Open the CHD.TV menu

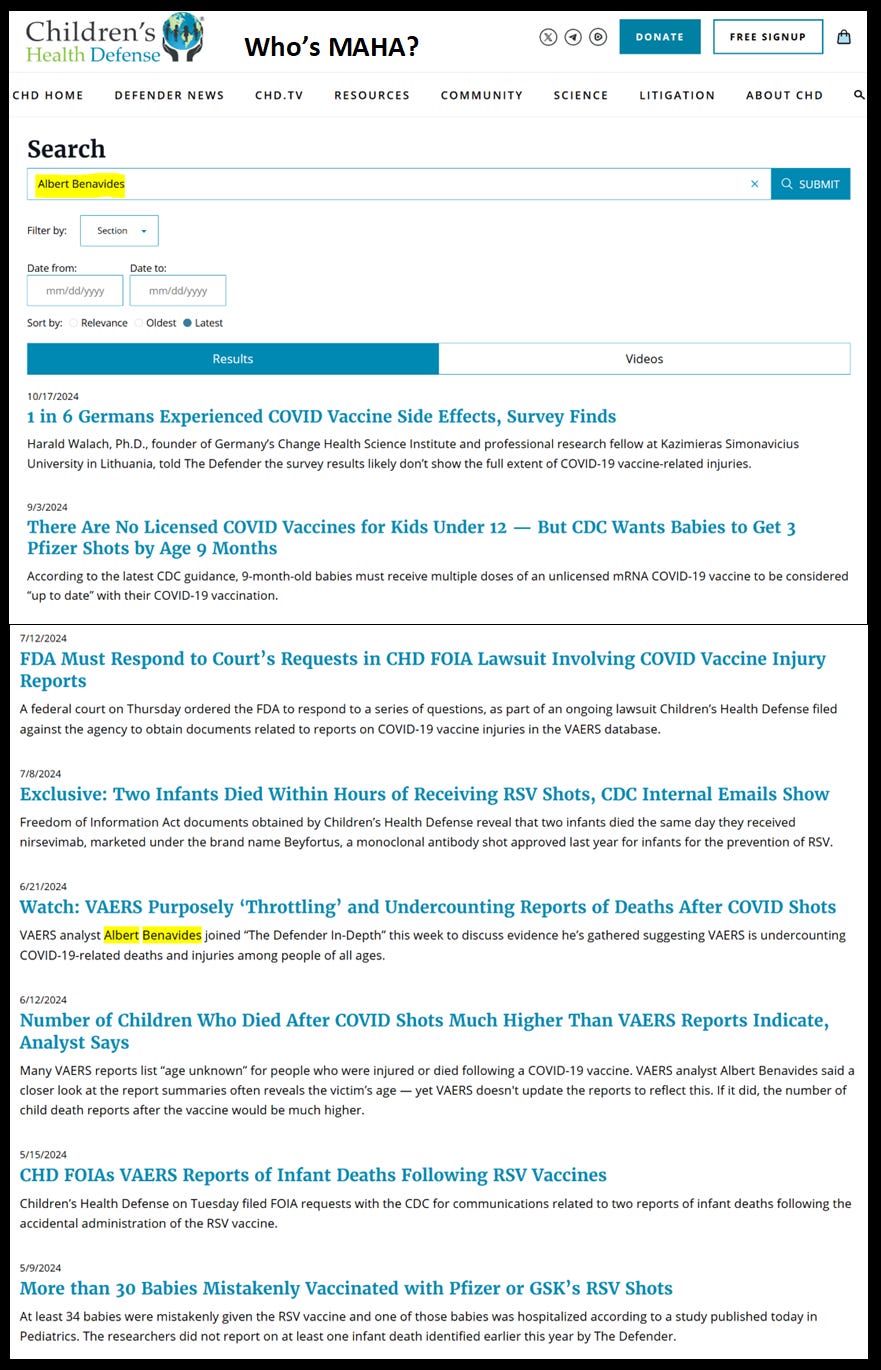click(x=279, y=95)
